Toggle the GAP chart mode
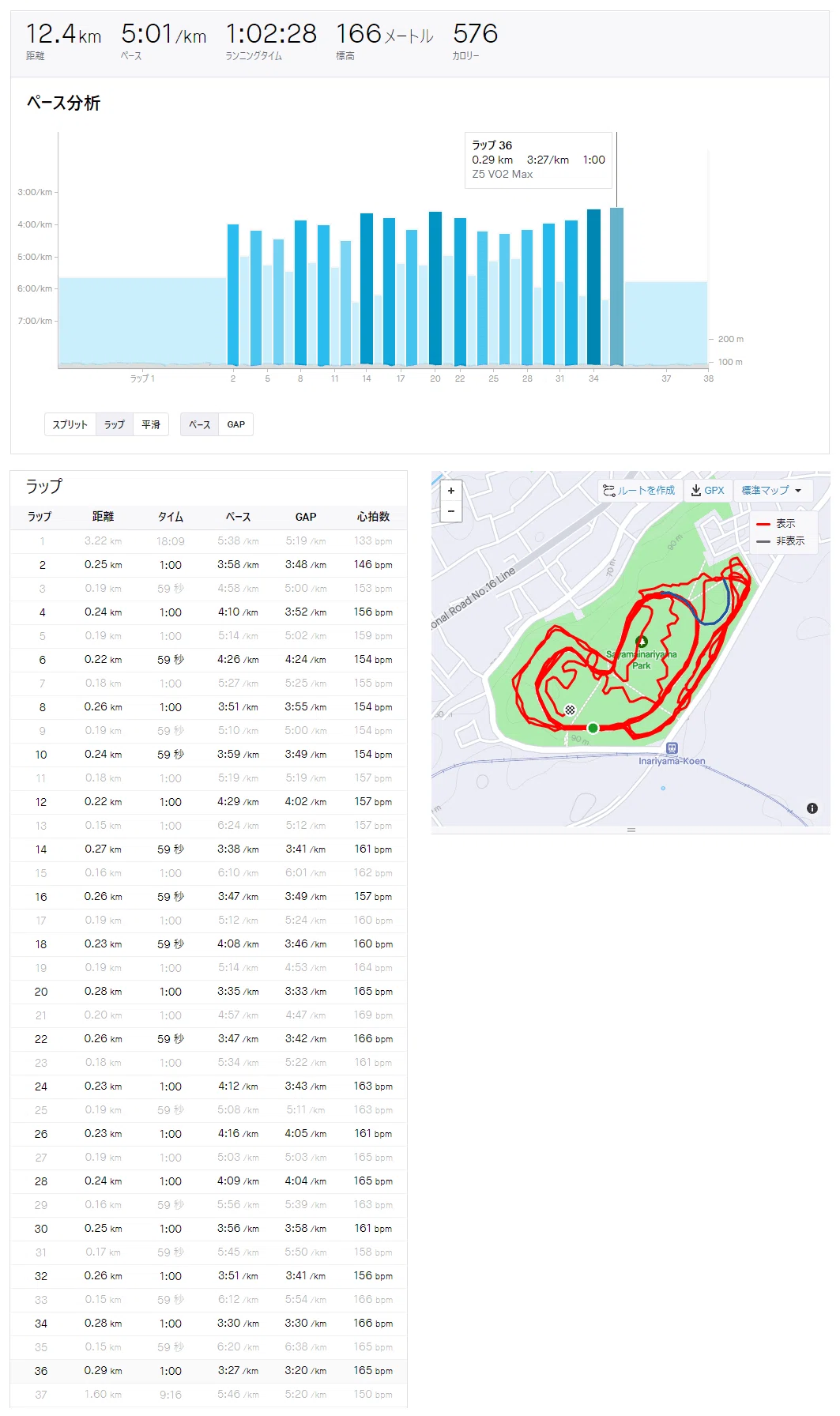 (235, 424)
